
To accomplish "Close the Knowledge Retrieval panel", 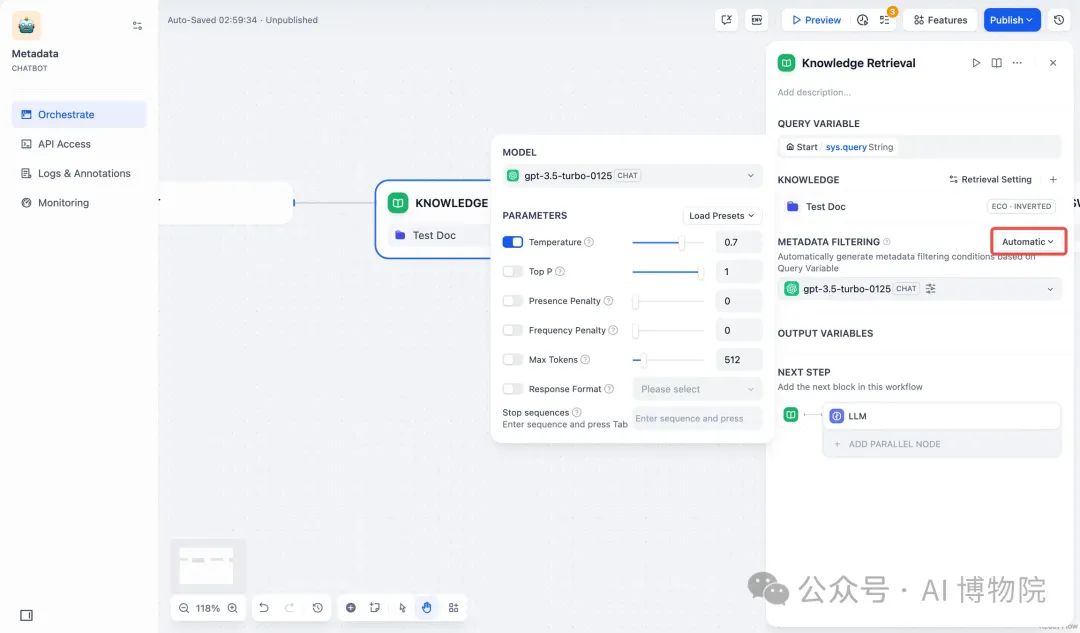I will [x=1052, y=63].
